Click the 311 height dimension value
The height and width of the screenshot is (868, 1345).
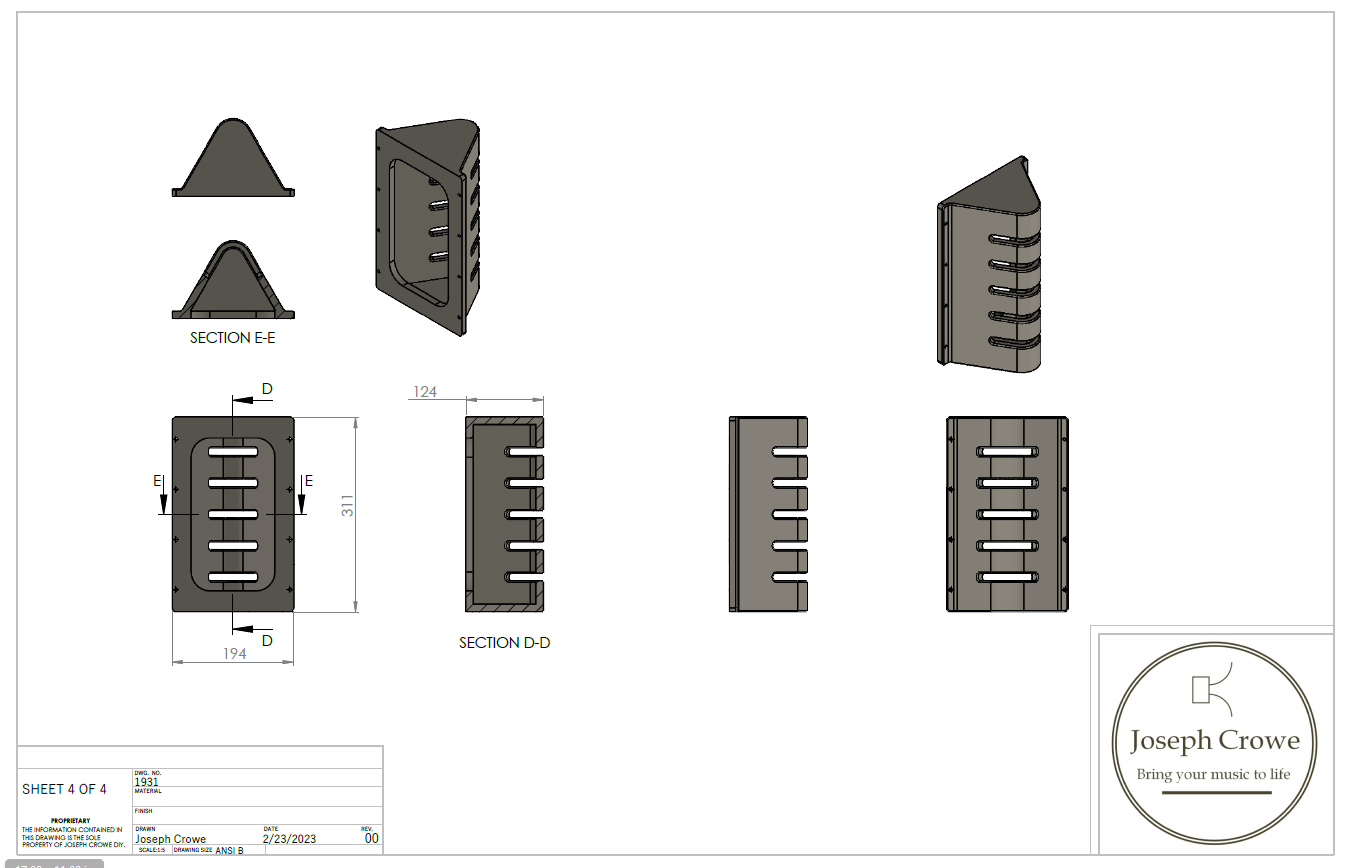click(x=348, y=506)
